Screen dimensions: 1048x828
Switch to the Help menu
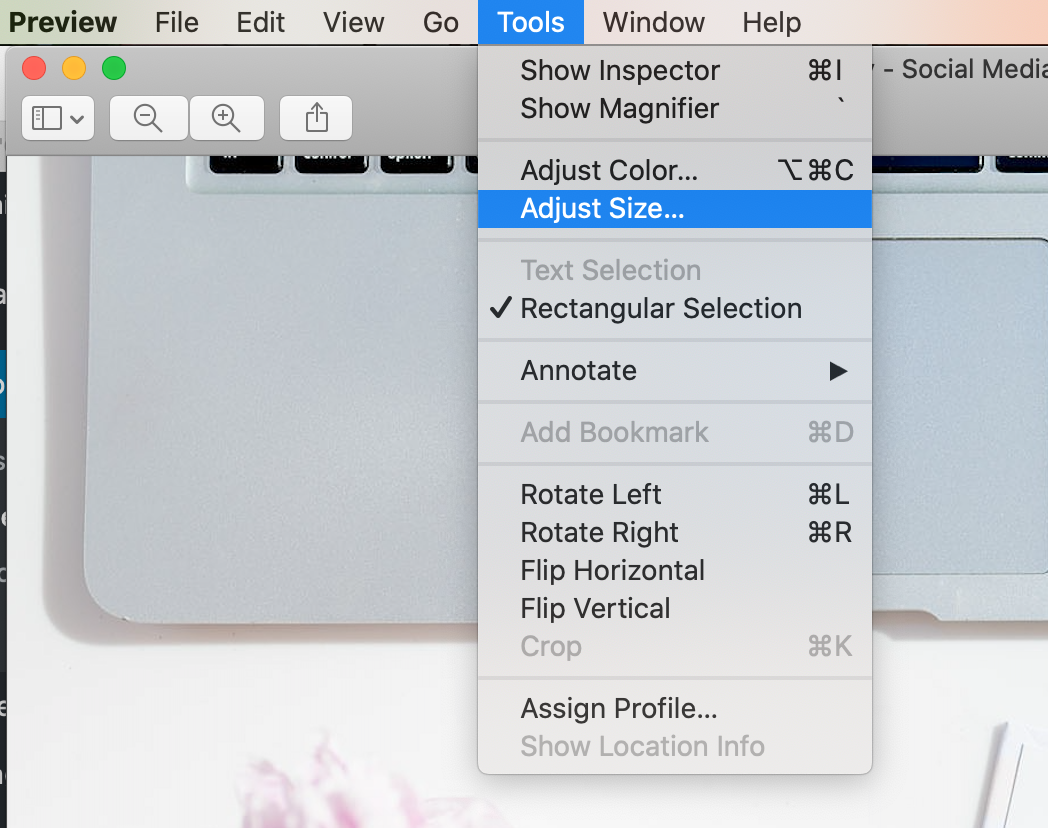tap(771, 22)
